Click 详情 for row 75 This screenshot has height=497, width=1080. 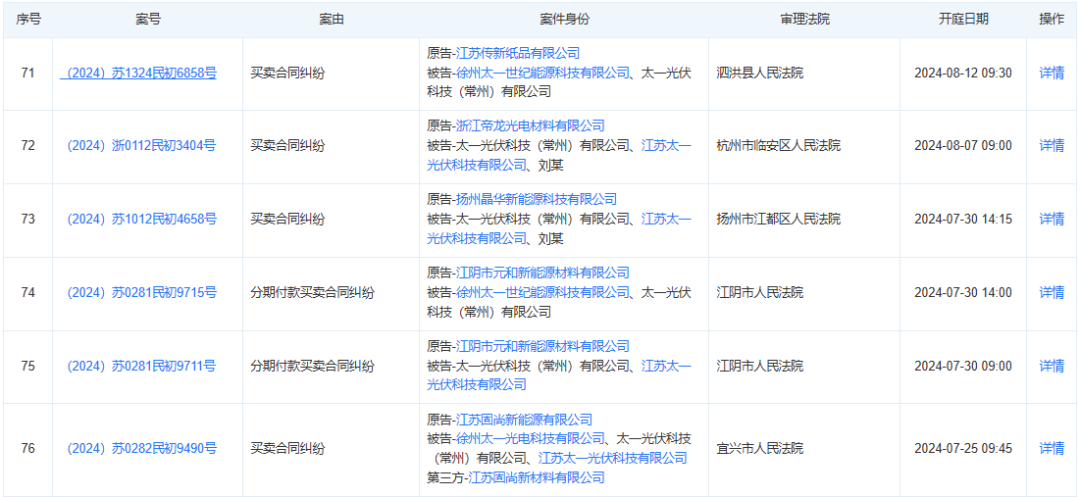tap(1051, 366)
